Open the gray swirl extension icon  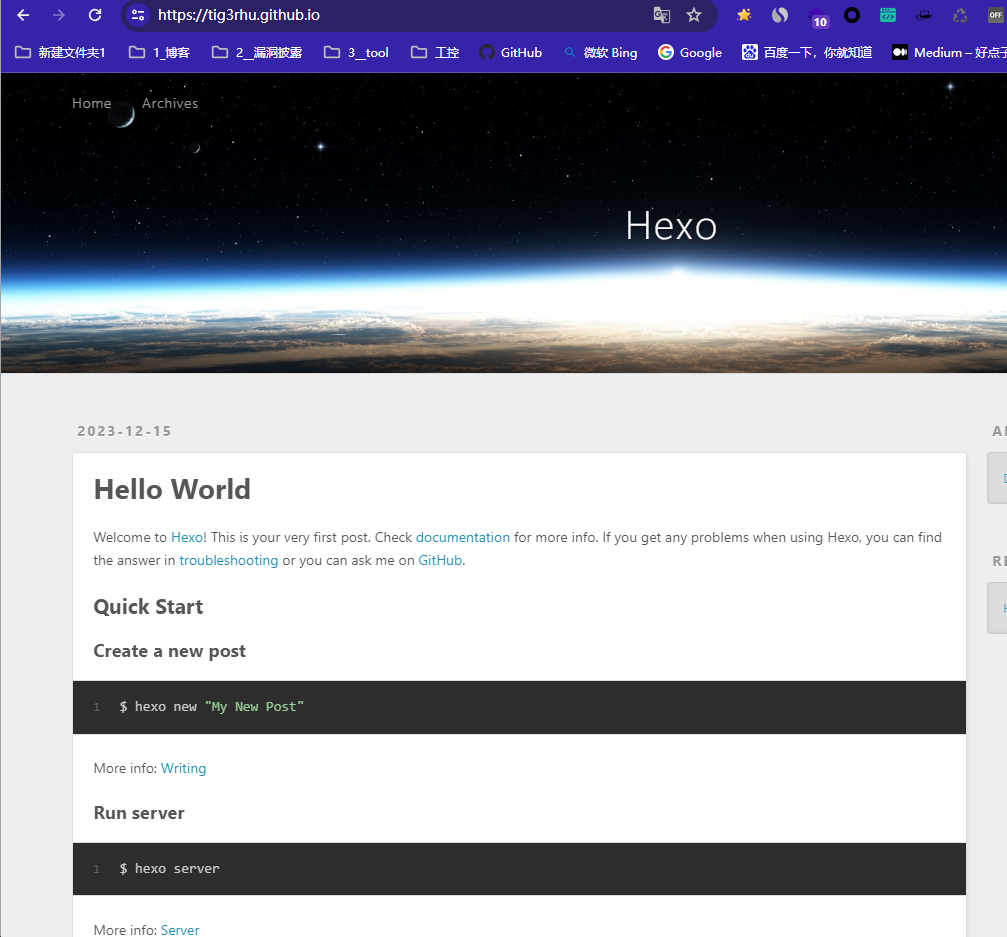pyautogui.click(x=780, y=15)
